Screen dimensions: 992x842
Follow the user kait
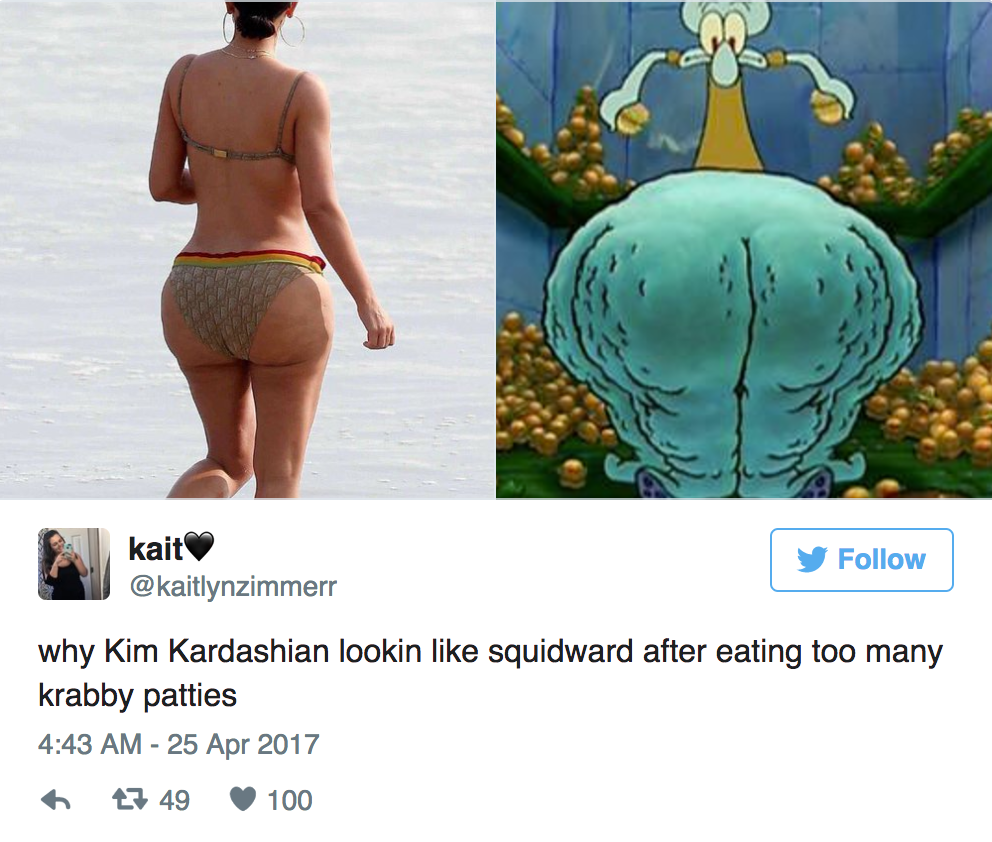862,560
